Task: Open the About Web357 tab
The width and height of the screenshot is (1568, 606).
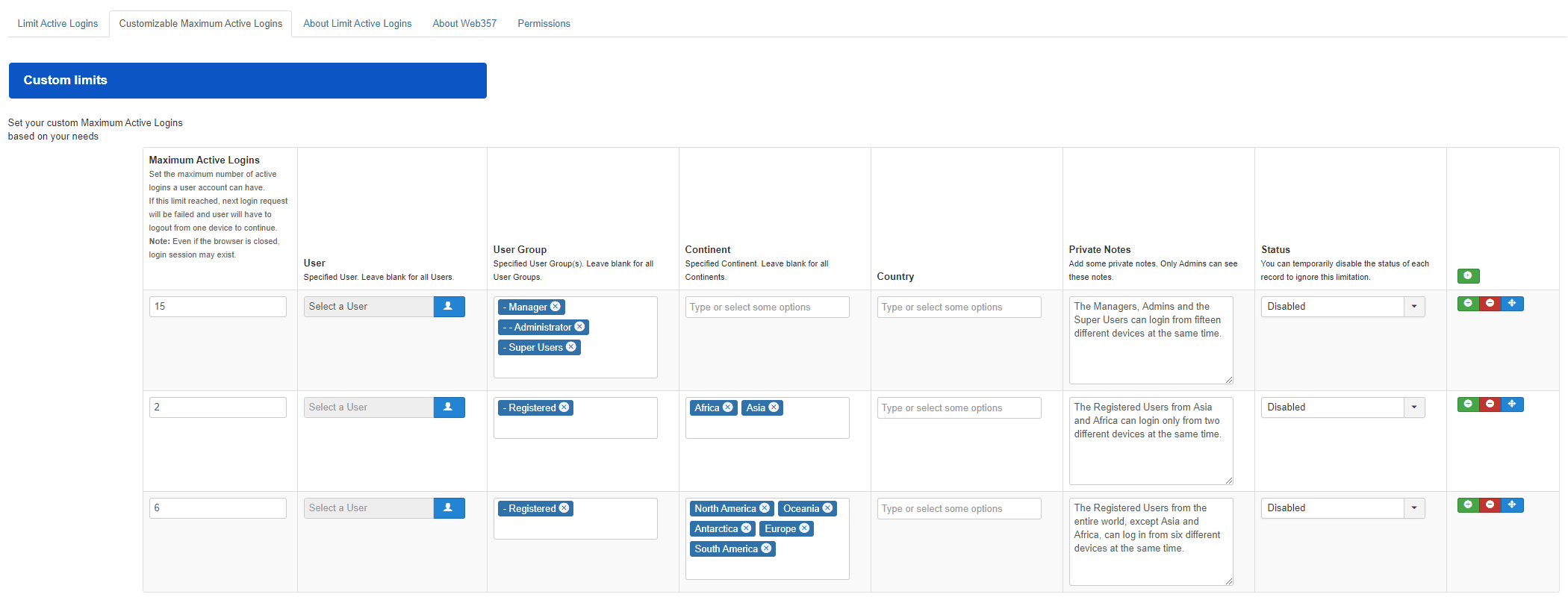Action: point(464,23)
